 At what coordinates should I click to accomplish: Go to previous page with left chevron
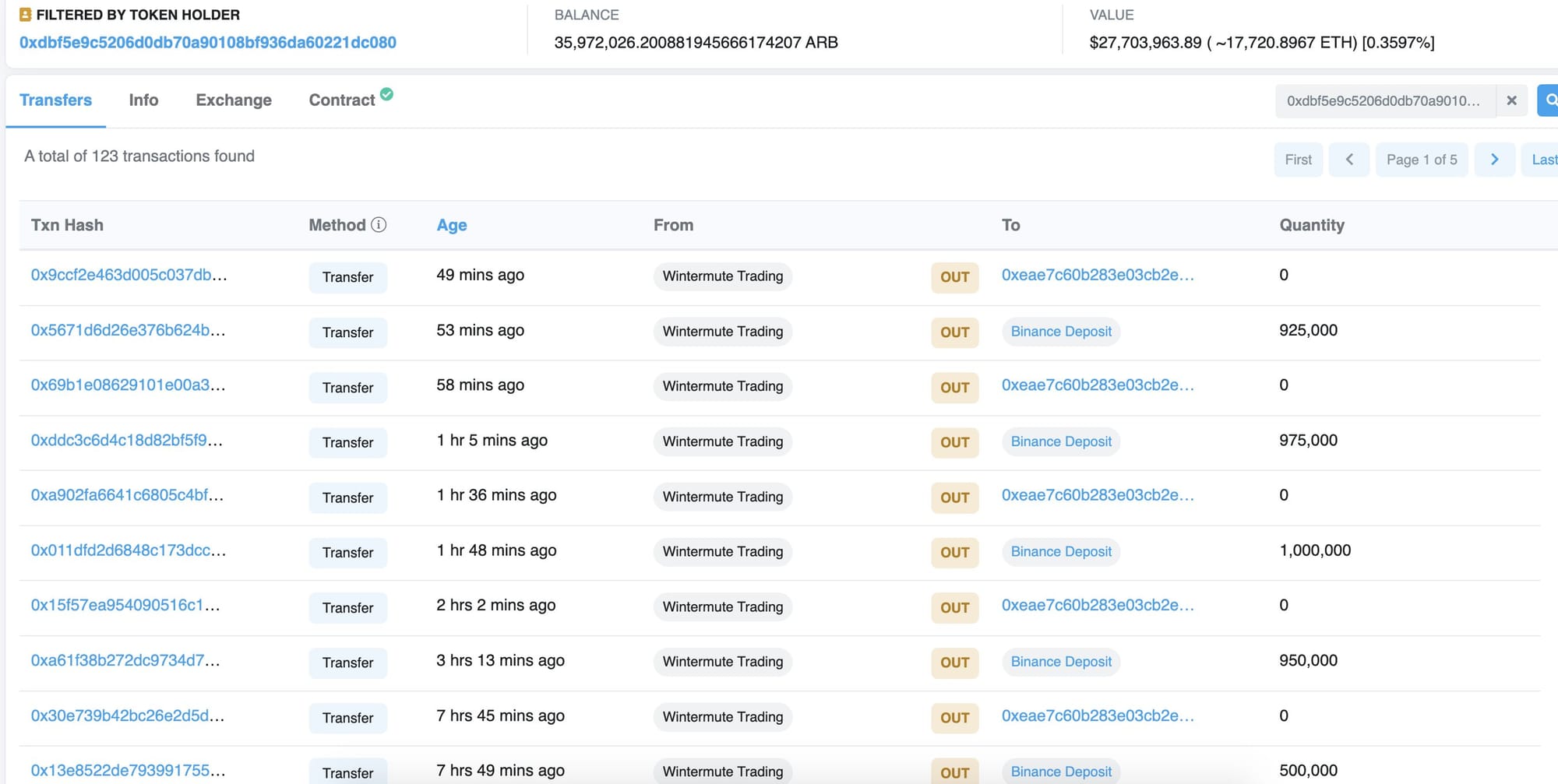tap(1349, 160)
